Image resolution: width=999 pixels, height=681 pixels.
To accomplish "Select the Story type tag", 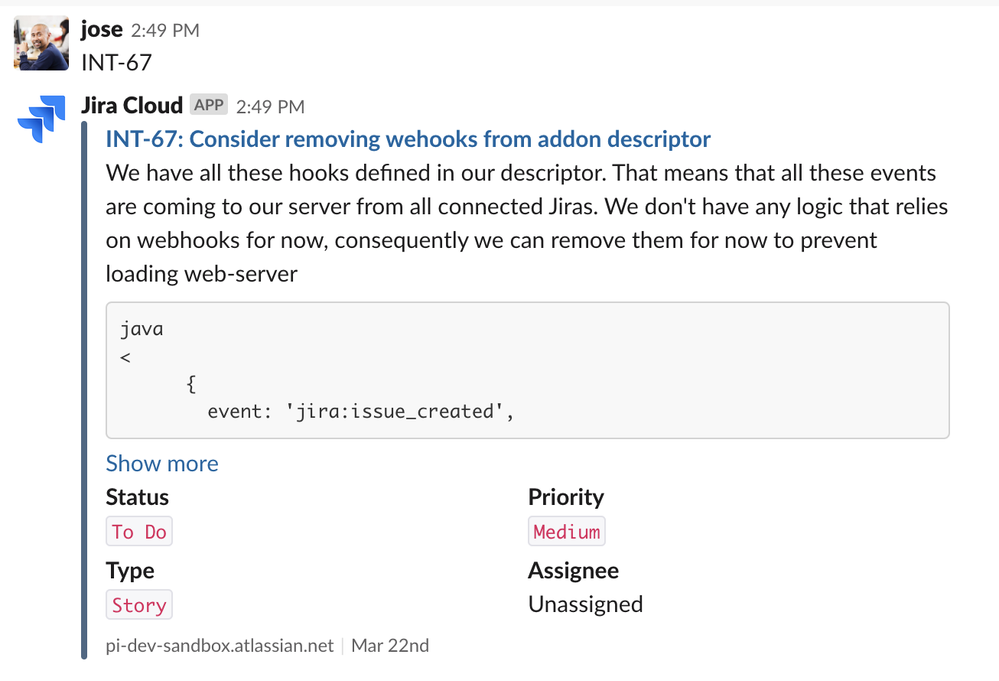I will click(x=138, y=604).
